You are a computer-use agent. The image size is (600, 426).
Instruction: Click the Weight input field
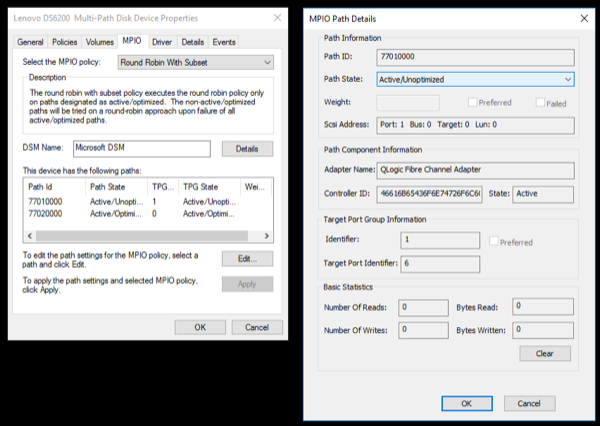pyautogui.click(x=408, y=103)
